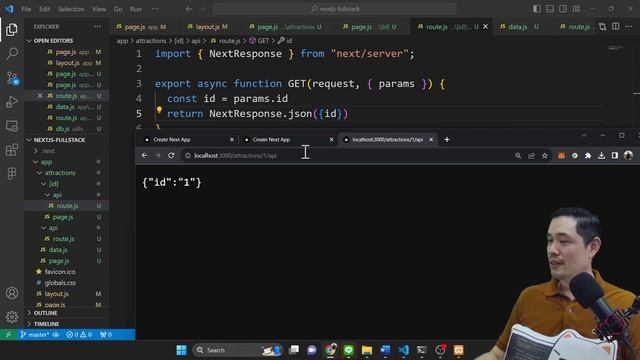The height and width of the screenshot is (360, 640).
Task: Switch to first Create Next App browser tab
Action: point(189,140)
